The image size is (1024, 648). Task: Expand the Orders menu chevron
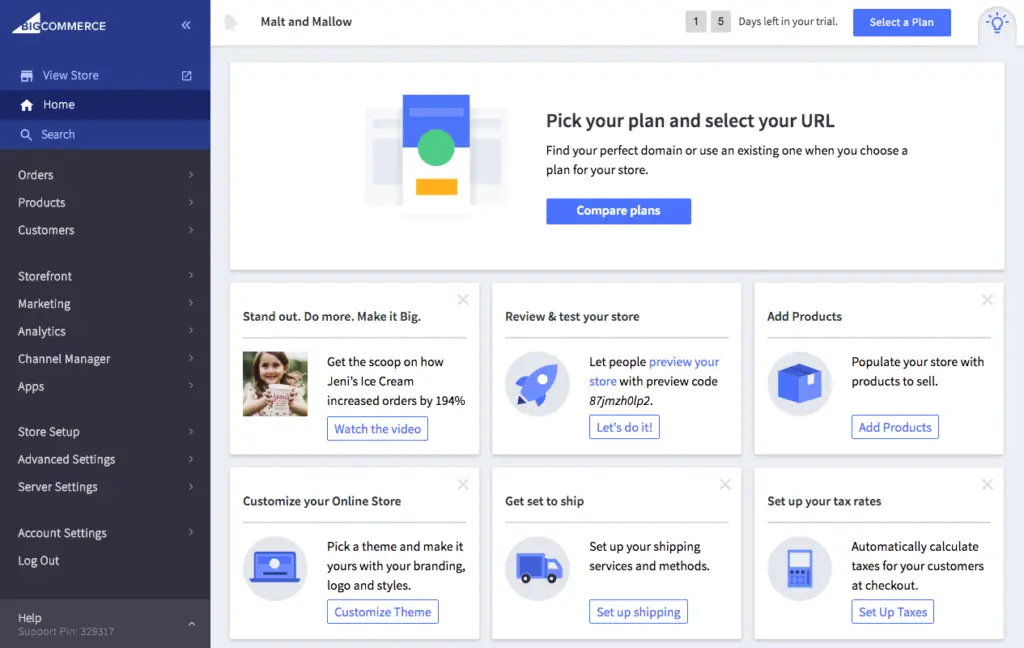click(191, 174)
